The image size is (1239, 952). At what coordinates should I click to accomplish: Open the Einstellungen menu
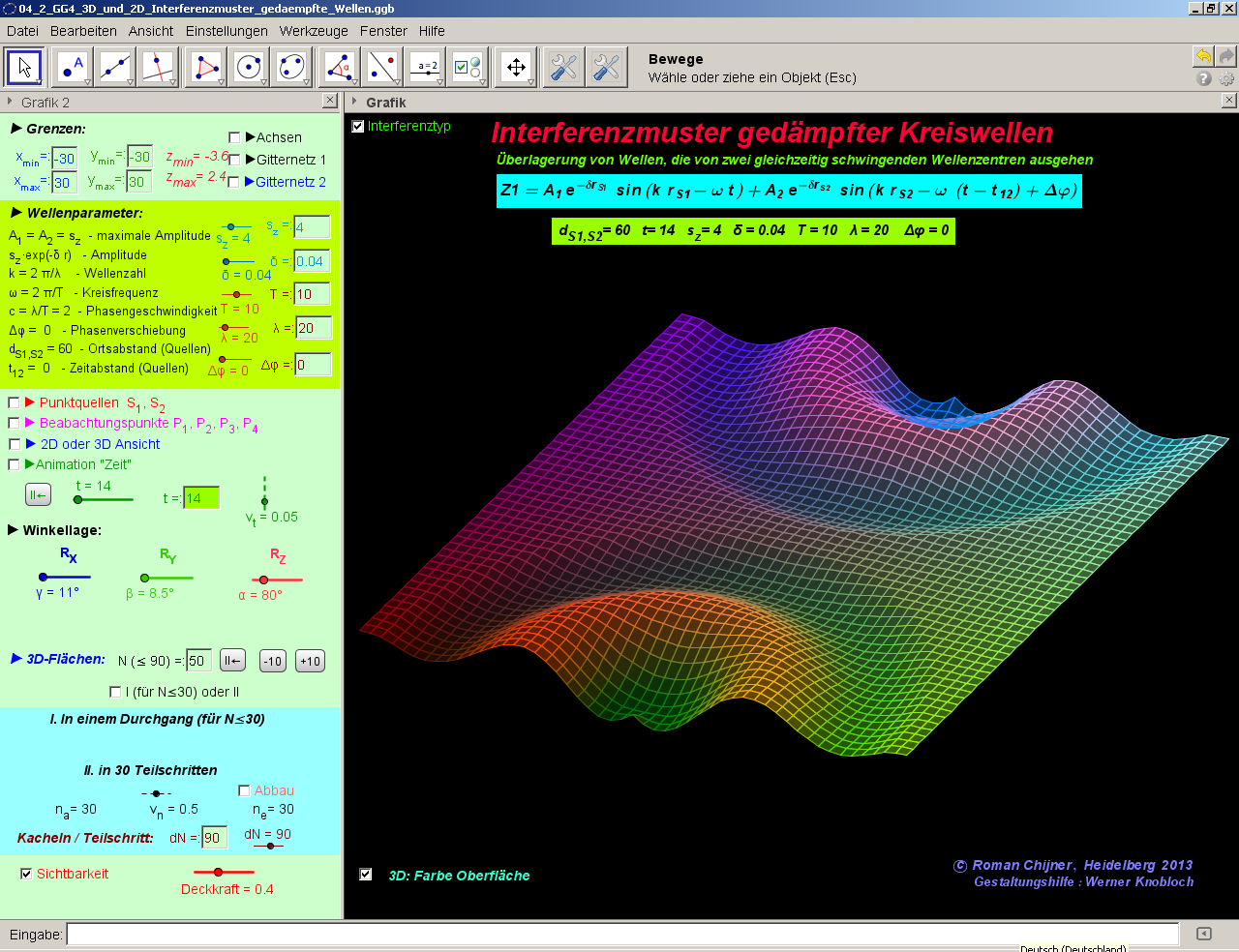[226, 31]
